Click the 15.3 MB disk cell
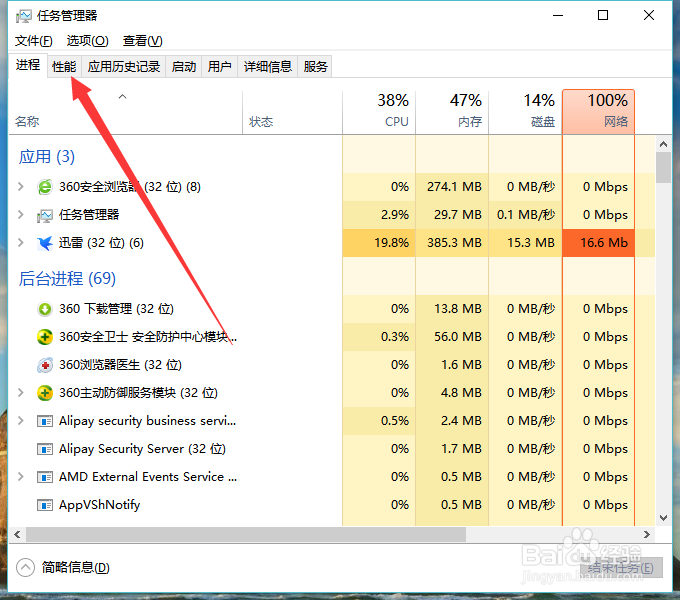The image size is (680, 600). click(525, 243)
